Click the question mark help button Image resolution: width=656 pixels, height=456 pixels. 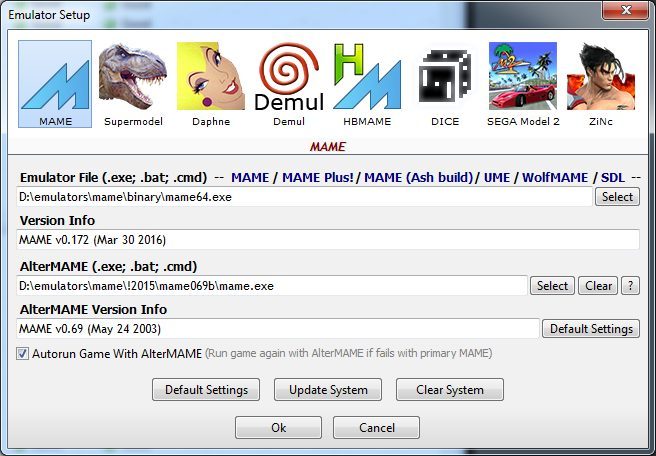pyautogui.click(x=630, y=286)
